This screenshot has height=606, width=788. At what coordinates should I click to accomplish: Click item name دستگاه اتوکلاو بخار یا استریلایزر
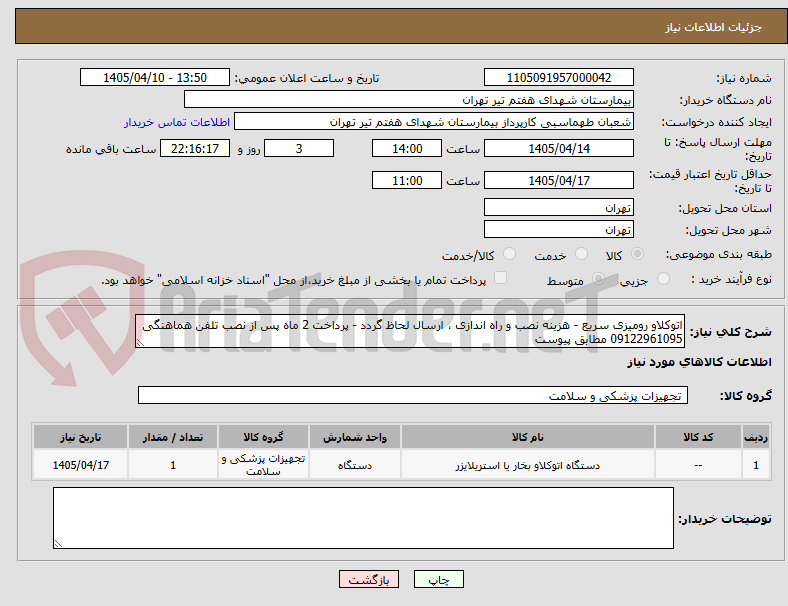pos(528,465)
